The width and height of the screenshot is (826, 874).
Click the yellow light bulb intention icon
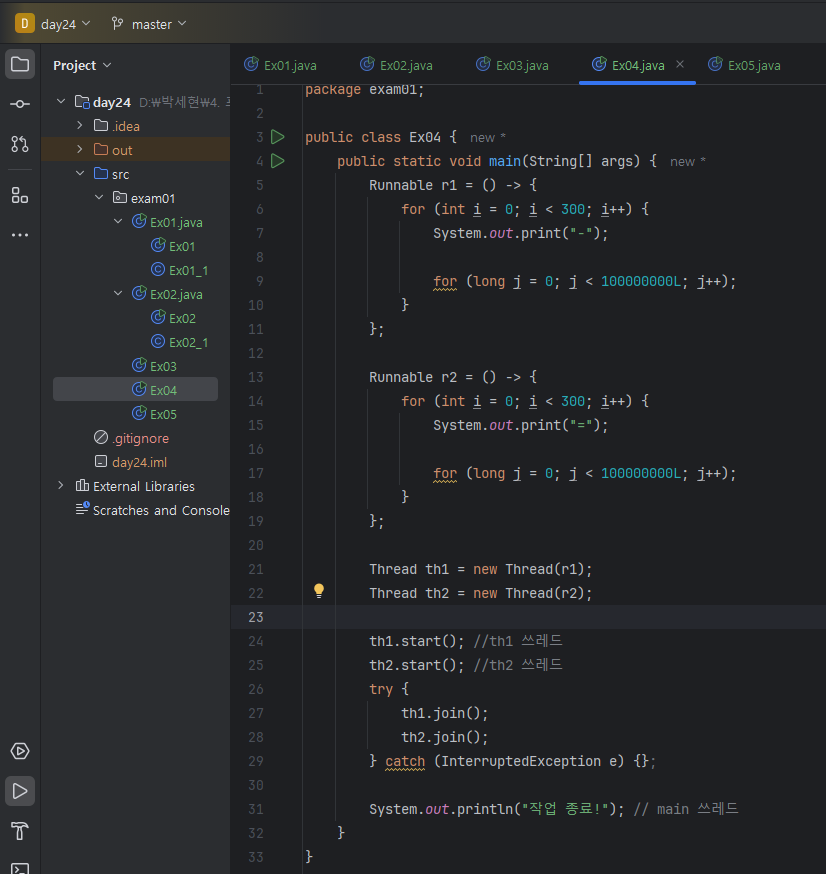click(x=319, y=591)
